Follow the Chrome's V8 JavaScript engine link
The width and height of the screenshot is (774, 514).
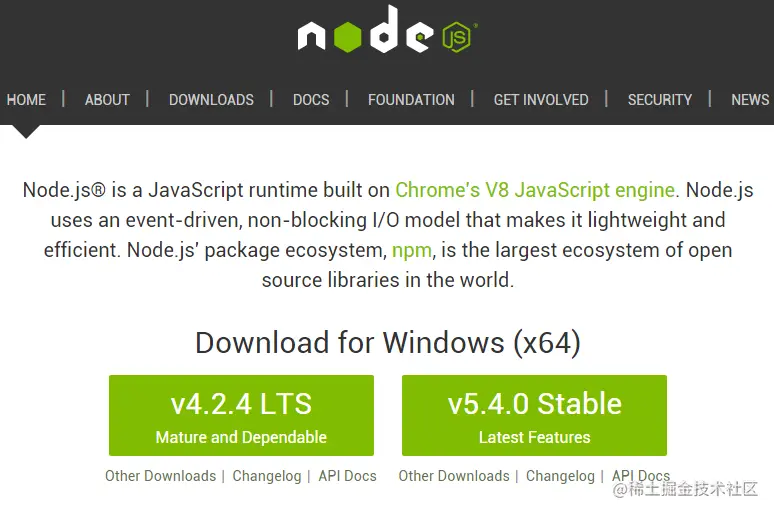point(535,190)
